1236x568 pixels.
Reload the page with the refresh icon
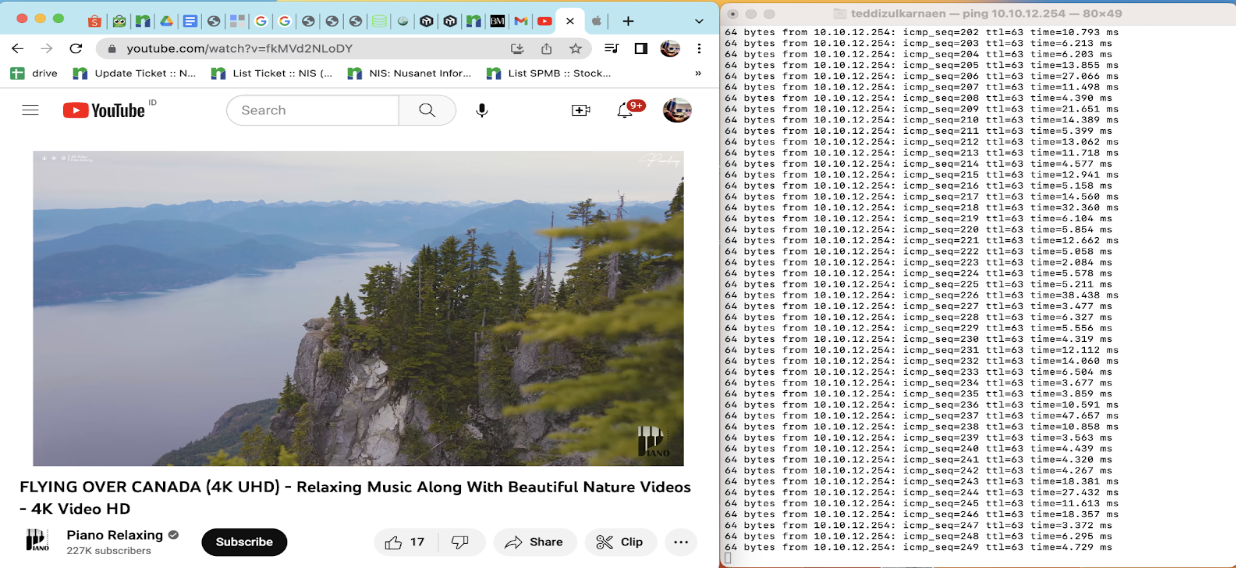click(x=76, y=48)
